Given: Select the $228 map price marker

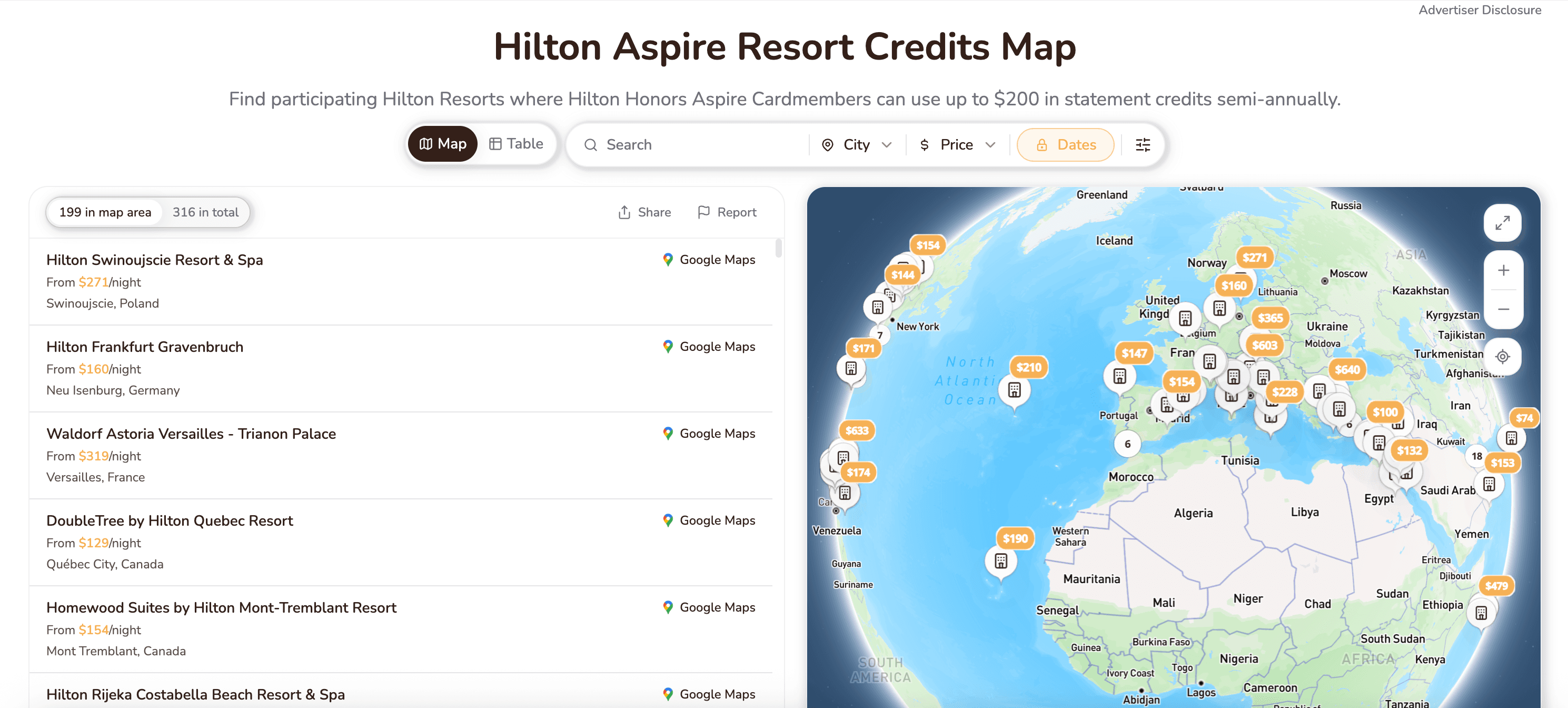Looking at the screenshot, I should (x=1284, y=392).
